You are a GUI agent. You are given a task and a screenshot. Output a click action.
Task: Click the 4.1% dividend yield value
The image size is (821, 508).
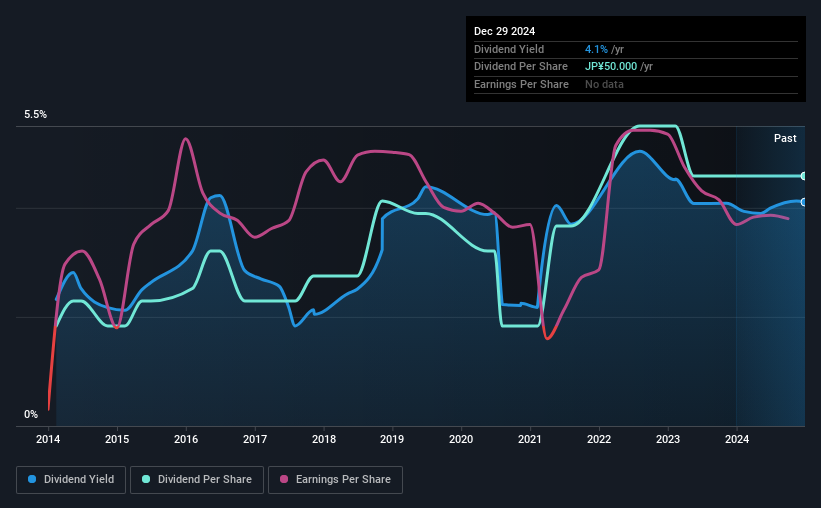[x=596, y=49]
